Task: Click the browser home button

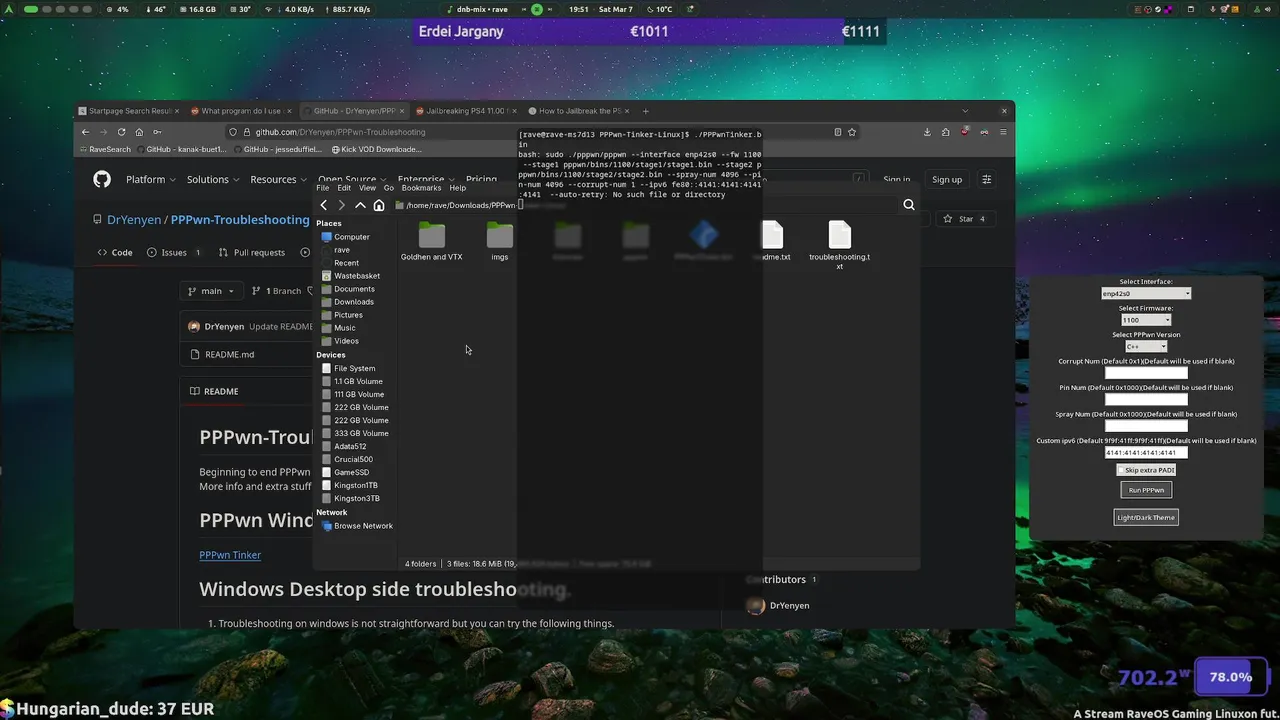Action: [139, 132]
